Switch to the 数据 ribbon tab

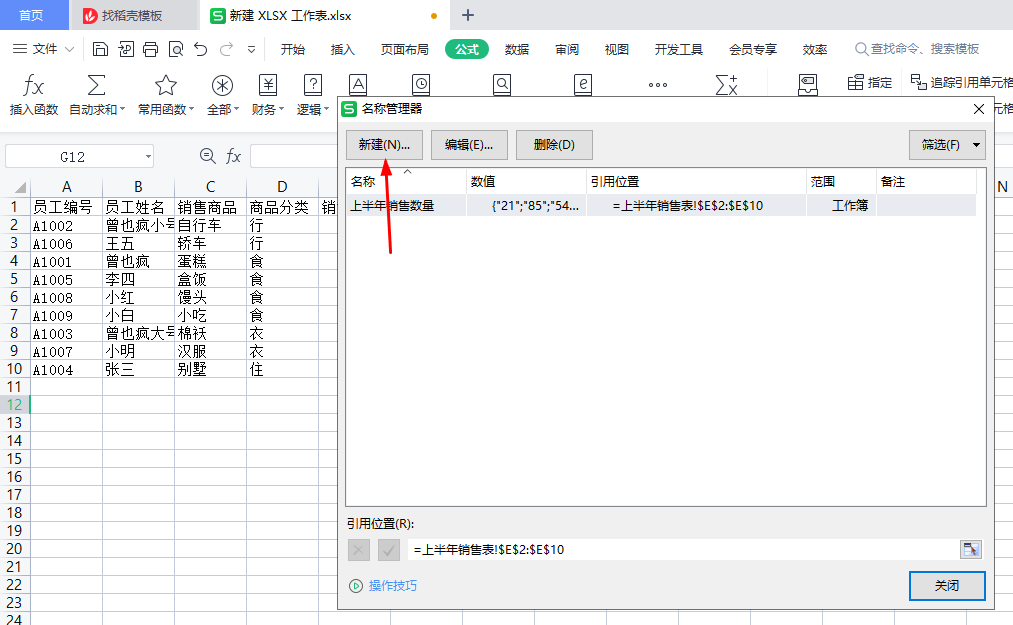tap(517, 49)
